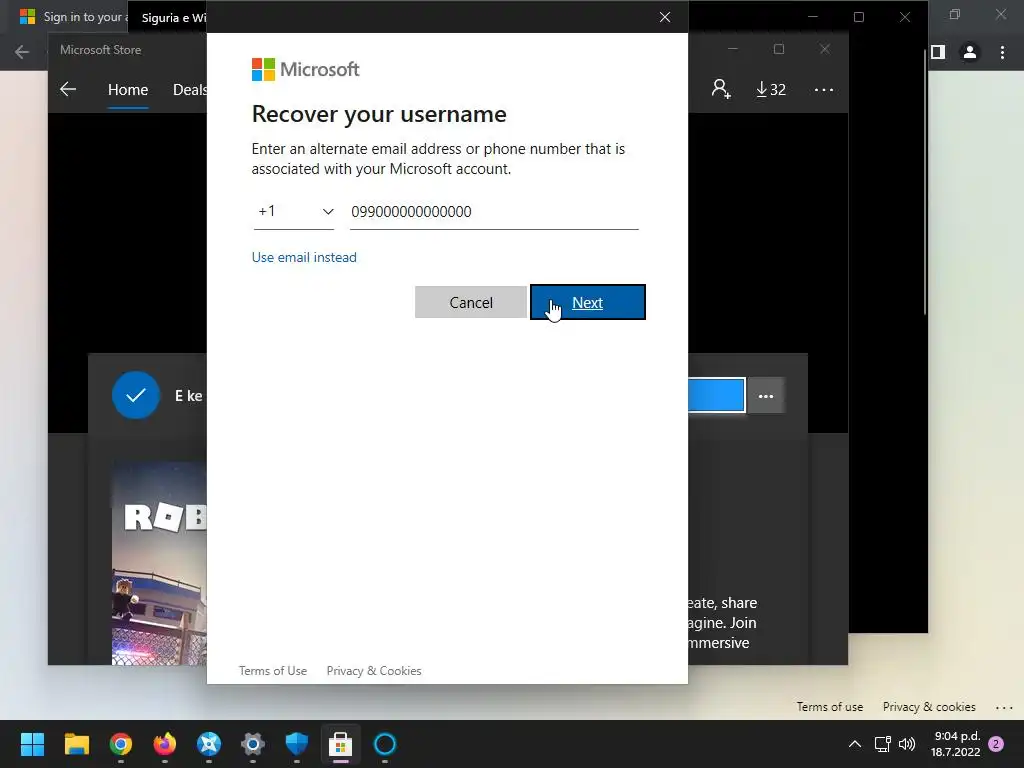1024x768 pixels.
Task: Open Settings gear from the taskbar
Action: (x=253, y=744)
